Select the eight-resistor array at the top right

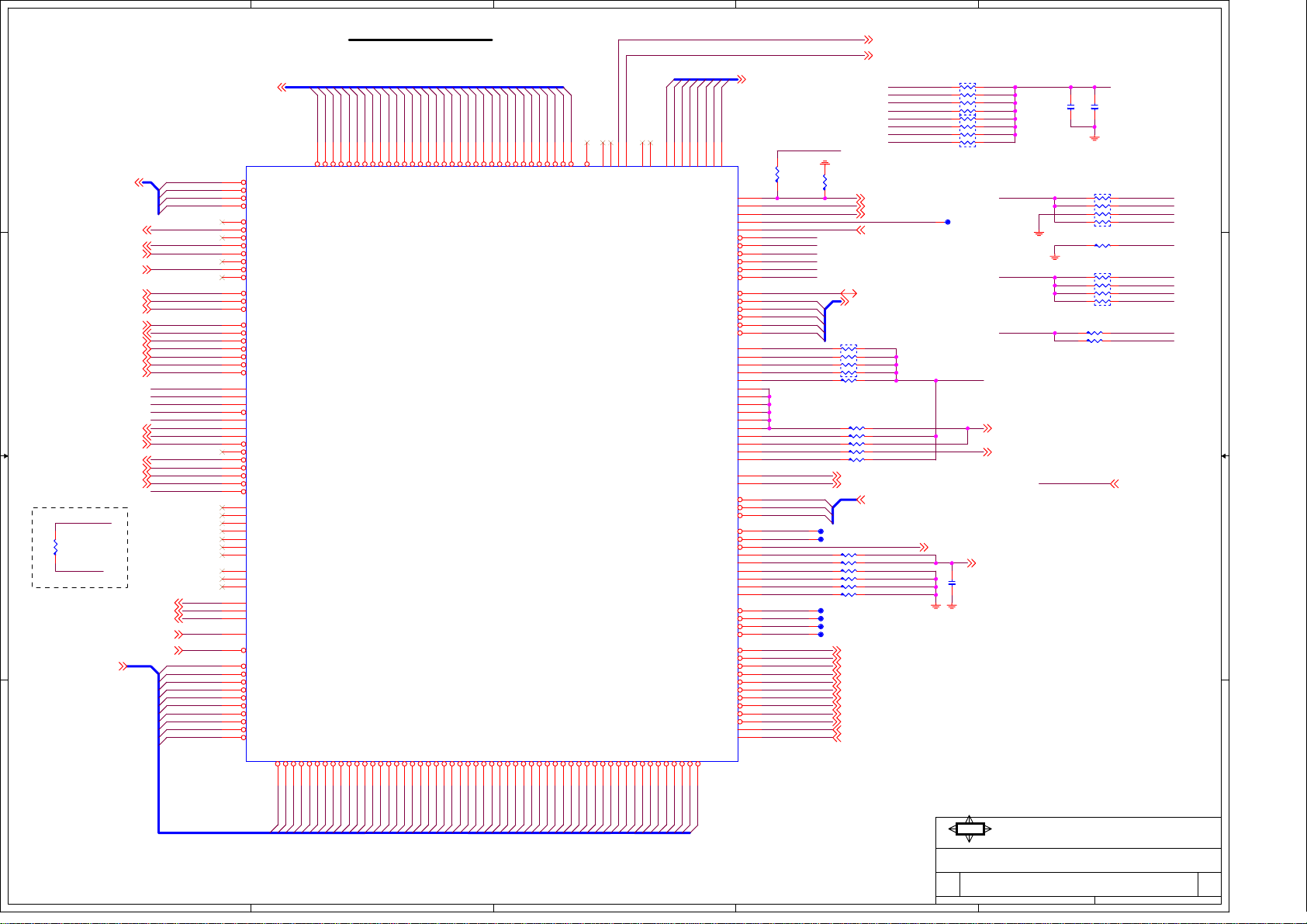[x=967, y=115]
